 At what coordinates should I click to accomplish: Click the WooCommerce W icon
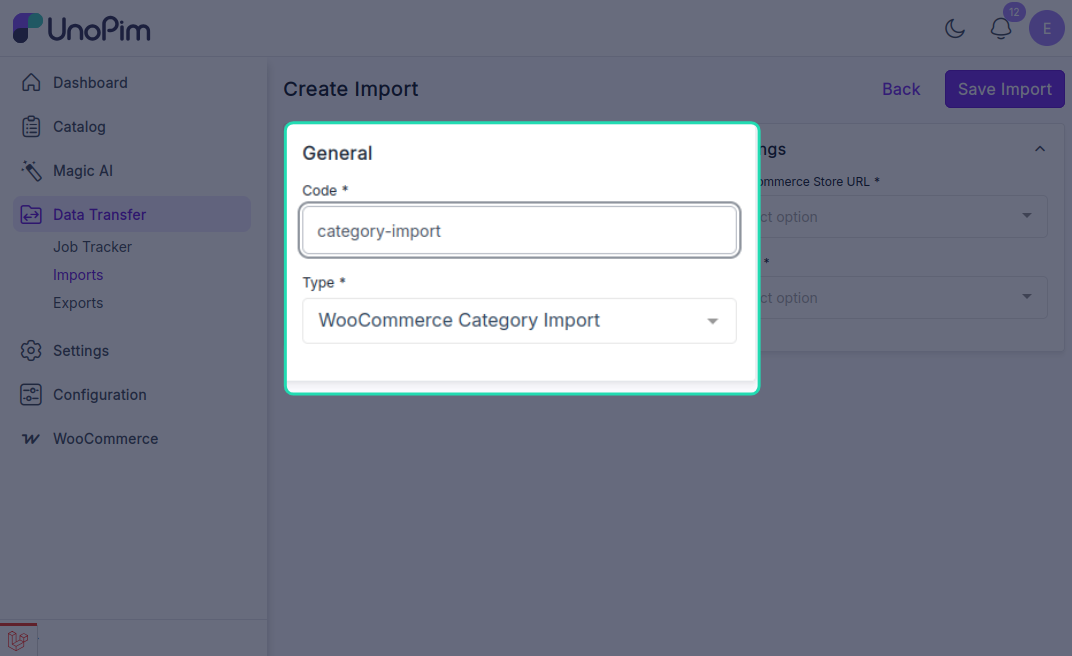[x=31, y=439]
